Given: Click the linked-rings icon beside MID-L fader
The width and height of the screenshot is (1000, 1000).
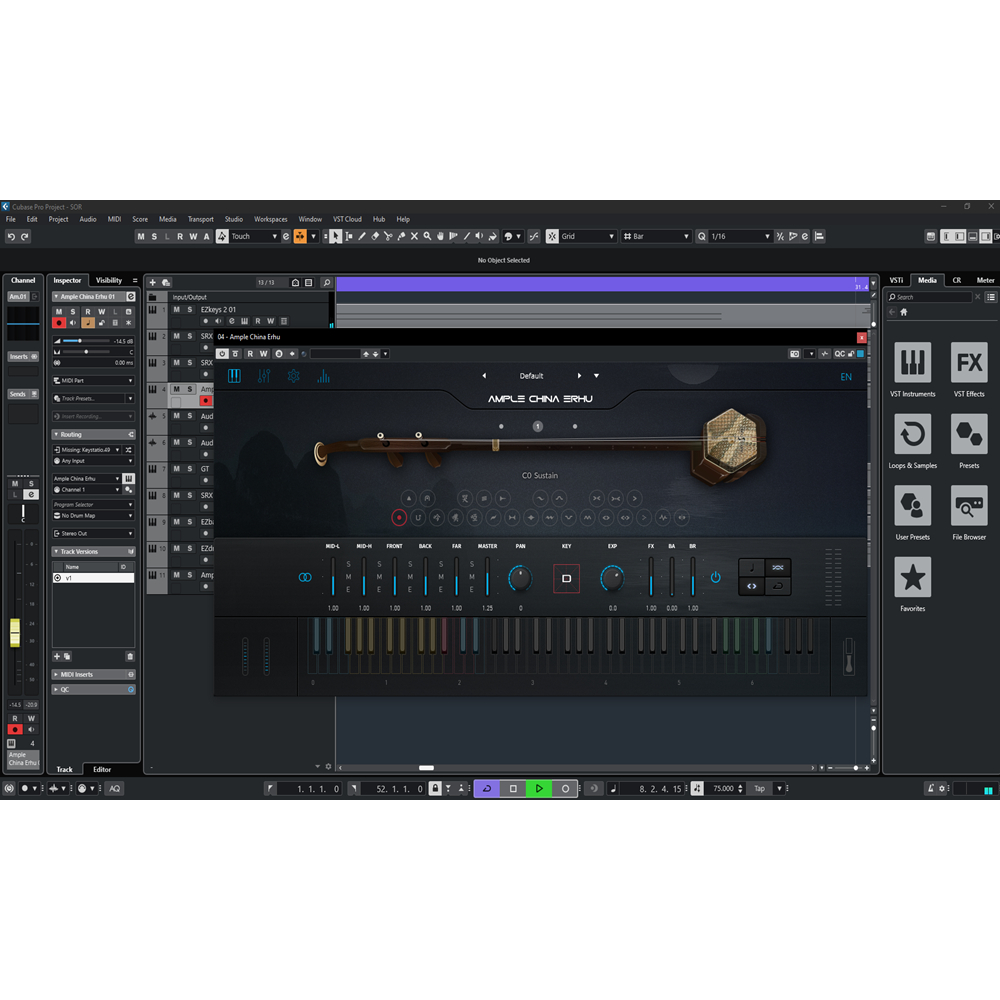Looking at the screenshot, I should [x=305, y=577].
